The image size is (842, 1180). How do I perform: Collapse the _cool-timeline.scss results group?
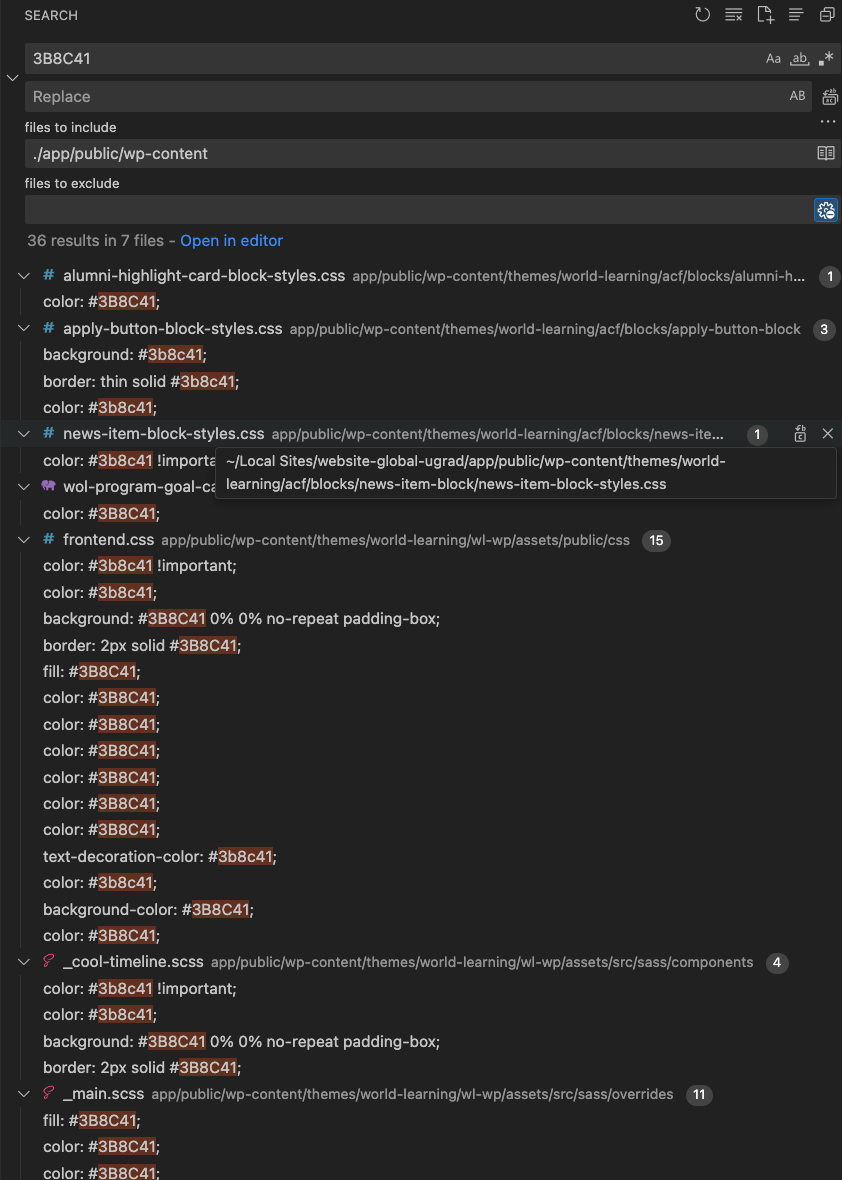pyautogui.click(x=24, y=962)
